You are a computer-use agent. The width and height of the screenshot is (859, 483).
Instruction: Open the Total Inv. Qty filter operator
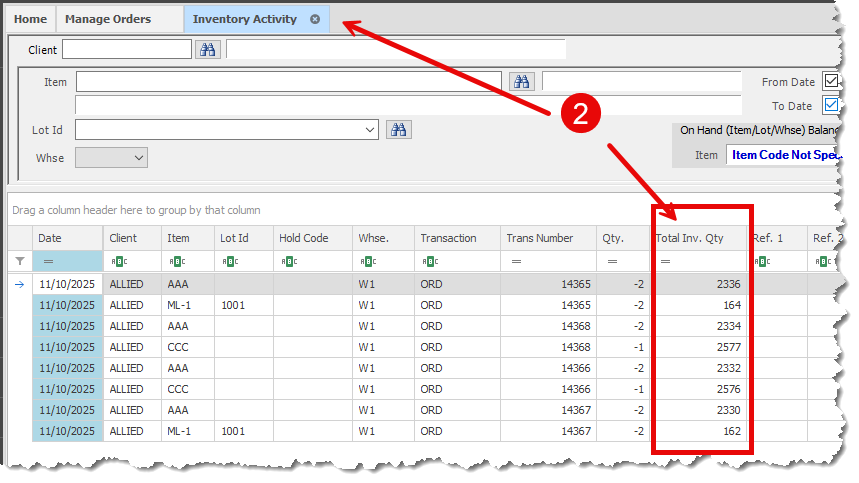coord(665,261)
